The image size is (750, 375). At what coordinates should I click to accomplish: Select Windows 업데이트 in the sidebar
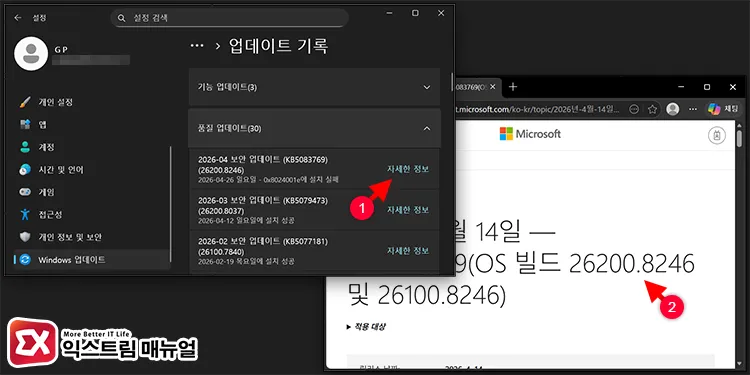click(x=91, y=260)
